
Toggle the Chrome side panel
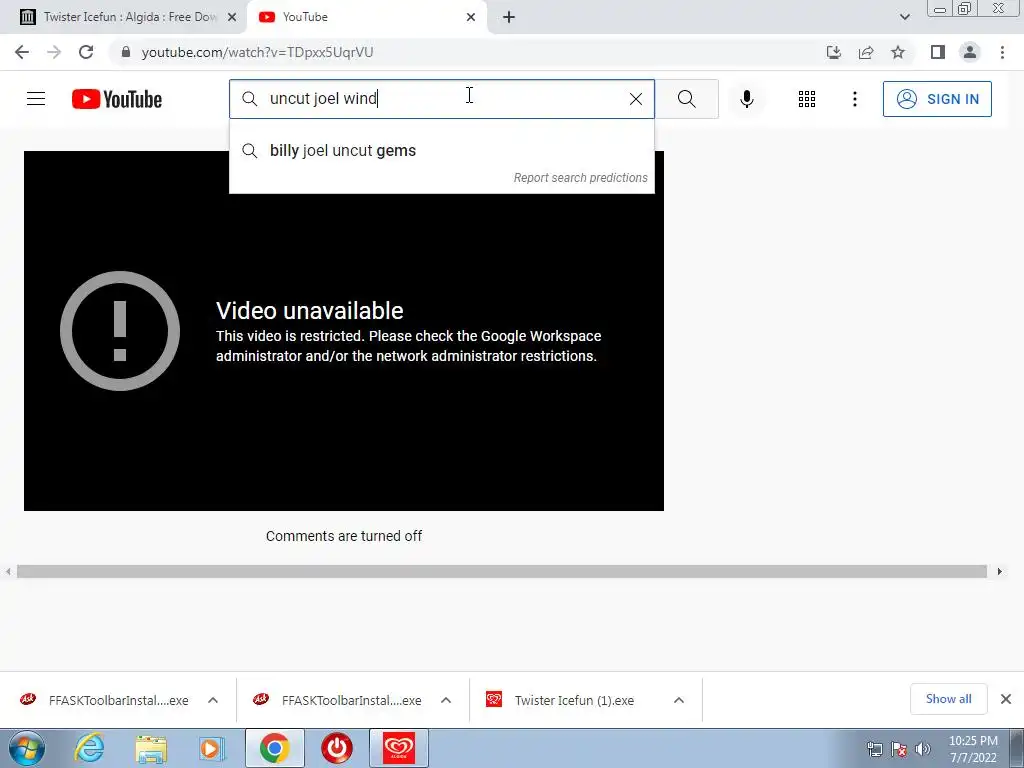938,52
